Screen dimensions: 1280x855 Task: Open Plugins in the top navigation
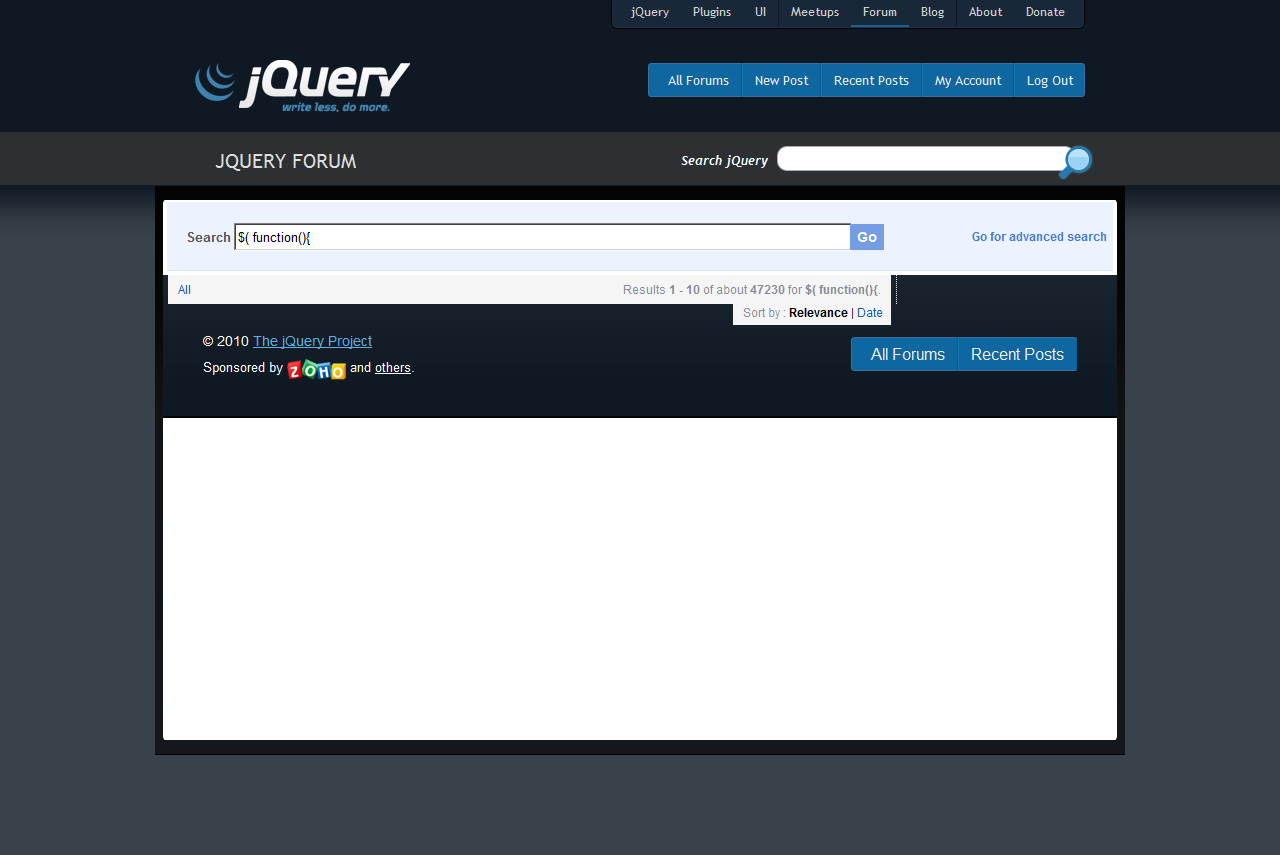tap(712, 12)
